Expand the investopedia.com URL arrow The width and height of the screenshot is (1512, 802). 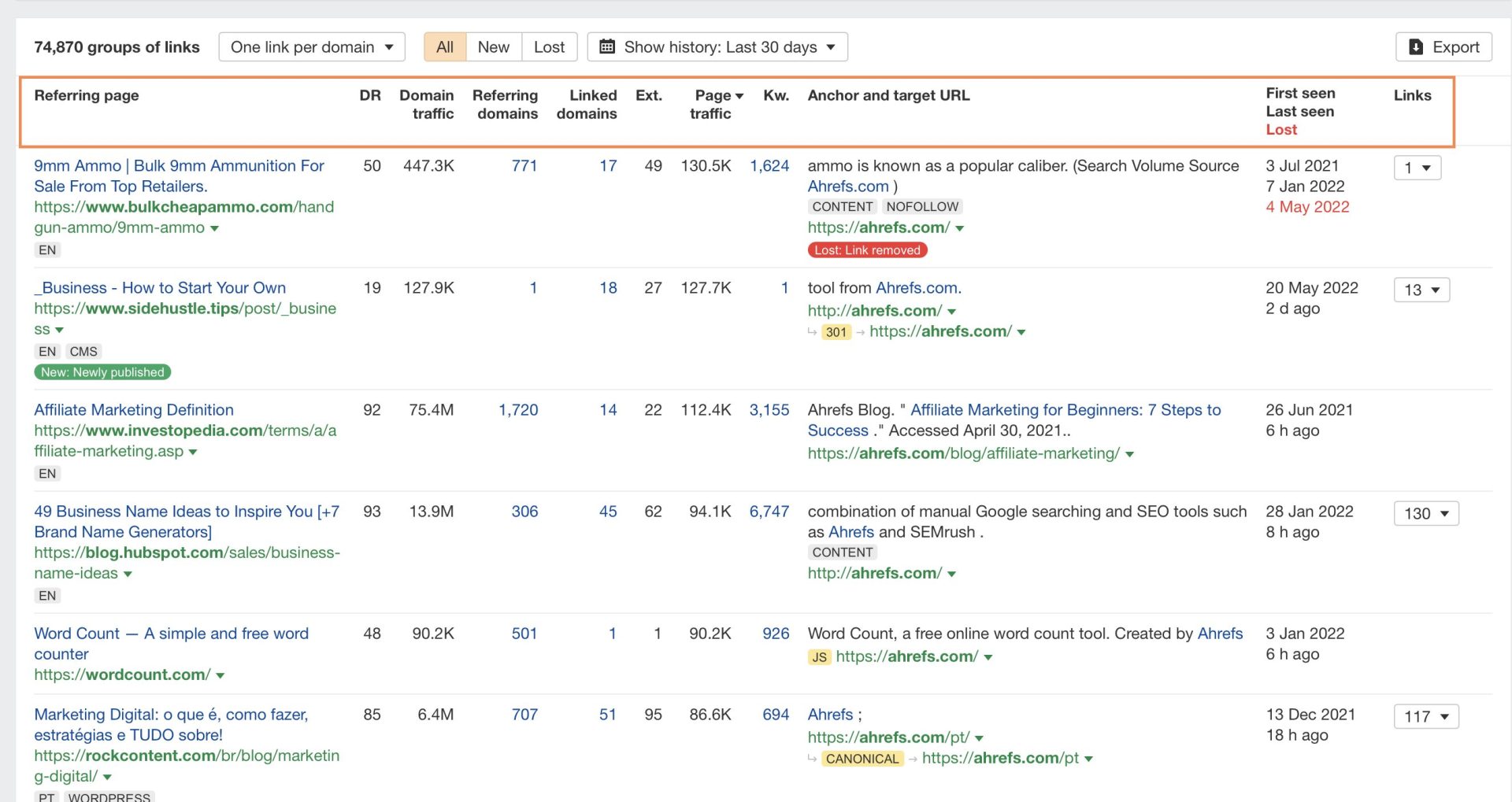click(x=193, y=453)
